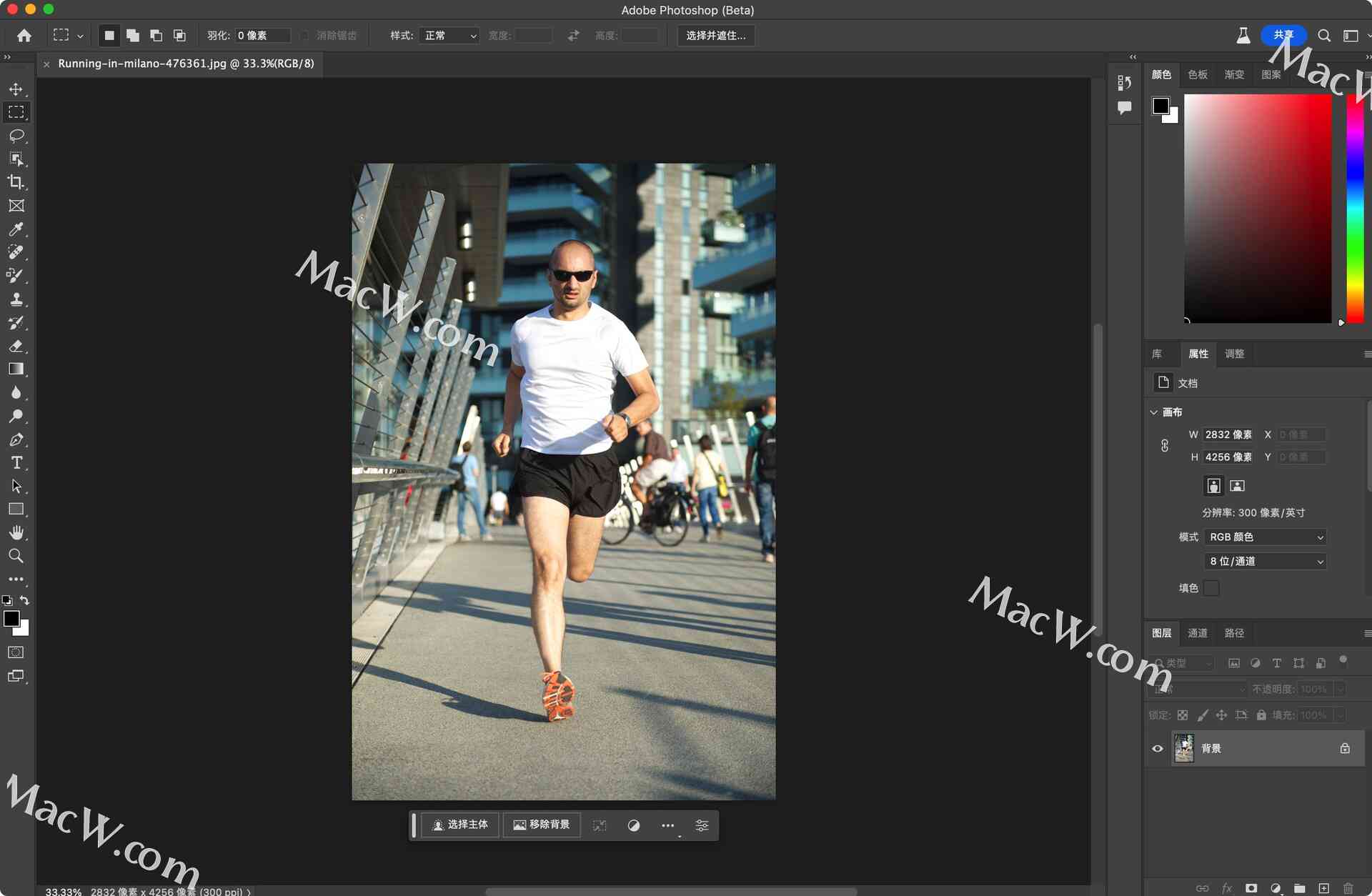Image resolution: width=1372 pixels, height=896 pixels.
Task: Open the search magnifier in top bar
Action: coord(1323,36)
